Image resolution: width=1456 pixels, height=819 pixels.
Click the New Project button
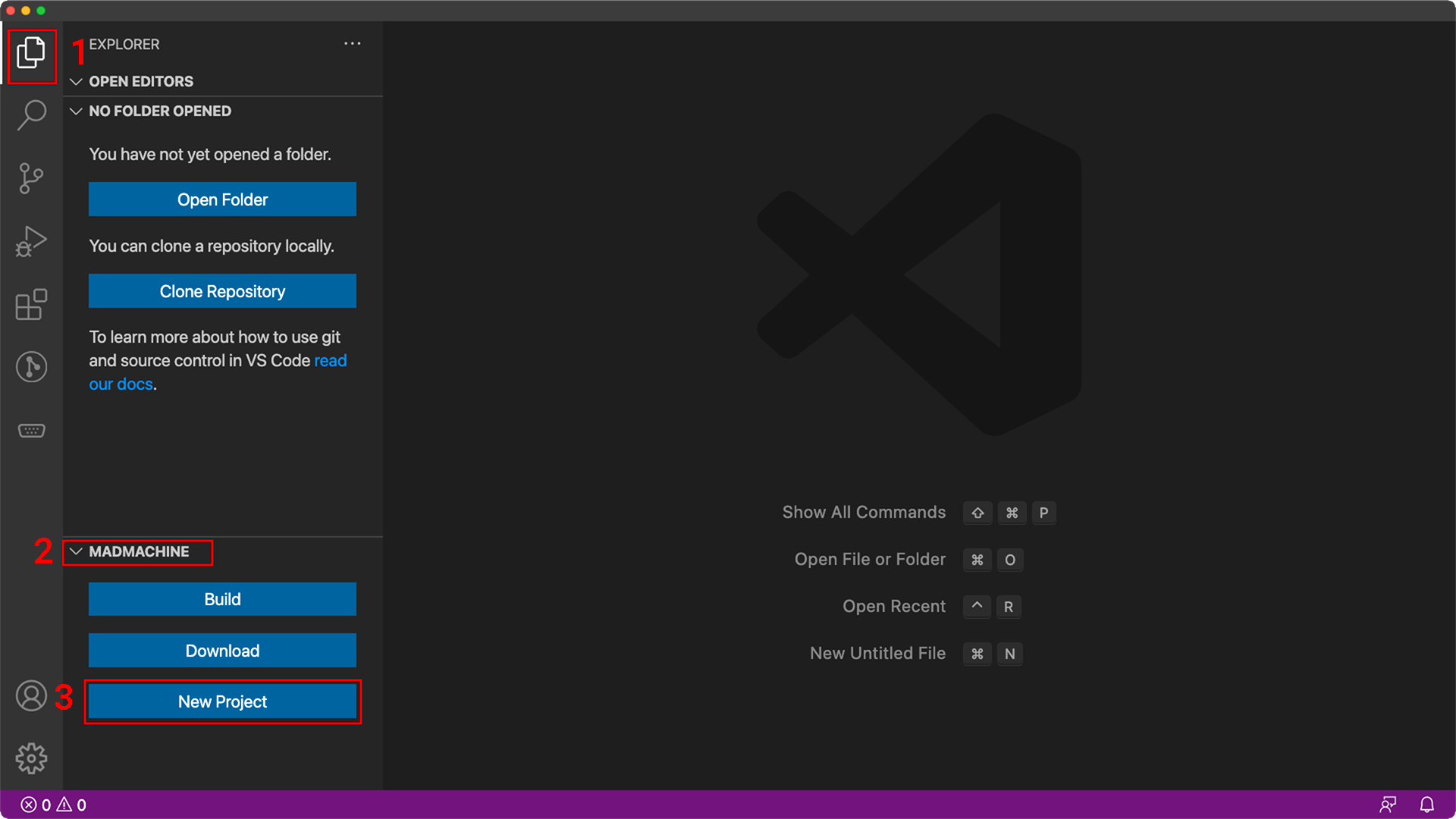click(x=222, y=701)
